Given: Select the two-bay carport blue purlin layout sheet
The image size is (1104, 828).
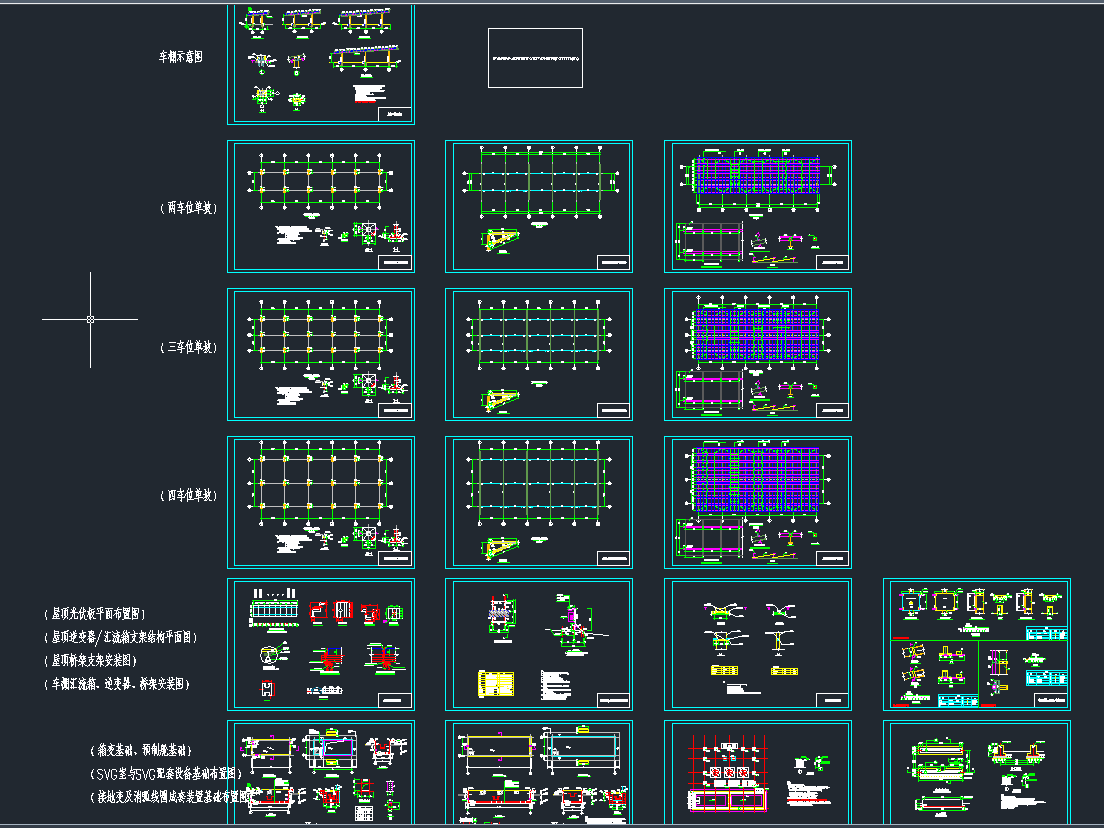Looking at the screenshot, I should [758, 206].
